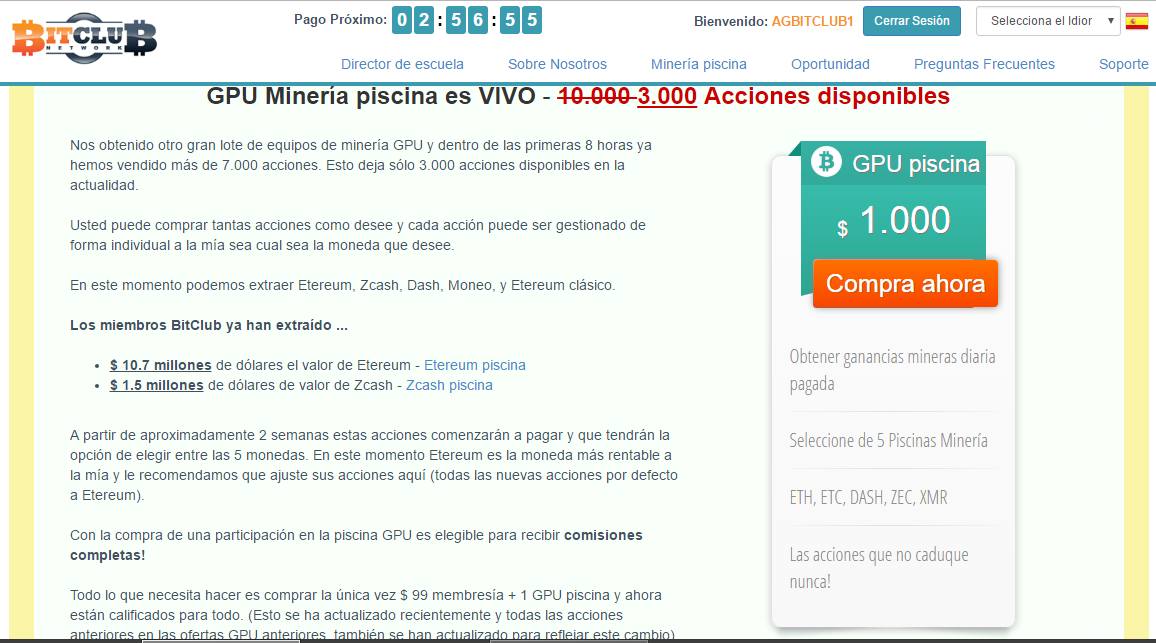This screenshot has height=643, width=1156.
Task: Click 'Los miembros BitClub ya han extraído' text
Action: click(209, 325)
